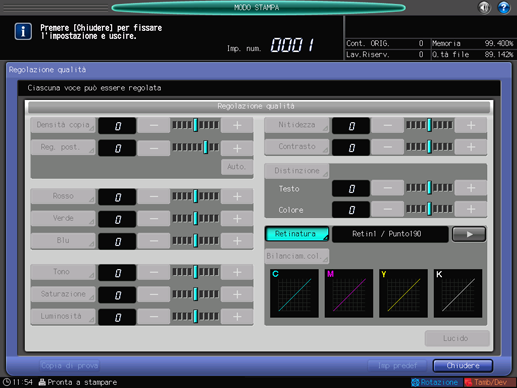
Task: Click the Copia di prova button
Action: pyautogui.click(x=69, y=366)
